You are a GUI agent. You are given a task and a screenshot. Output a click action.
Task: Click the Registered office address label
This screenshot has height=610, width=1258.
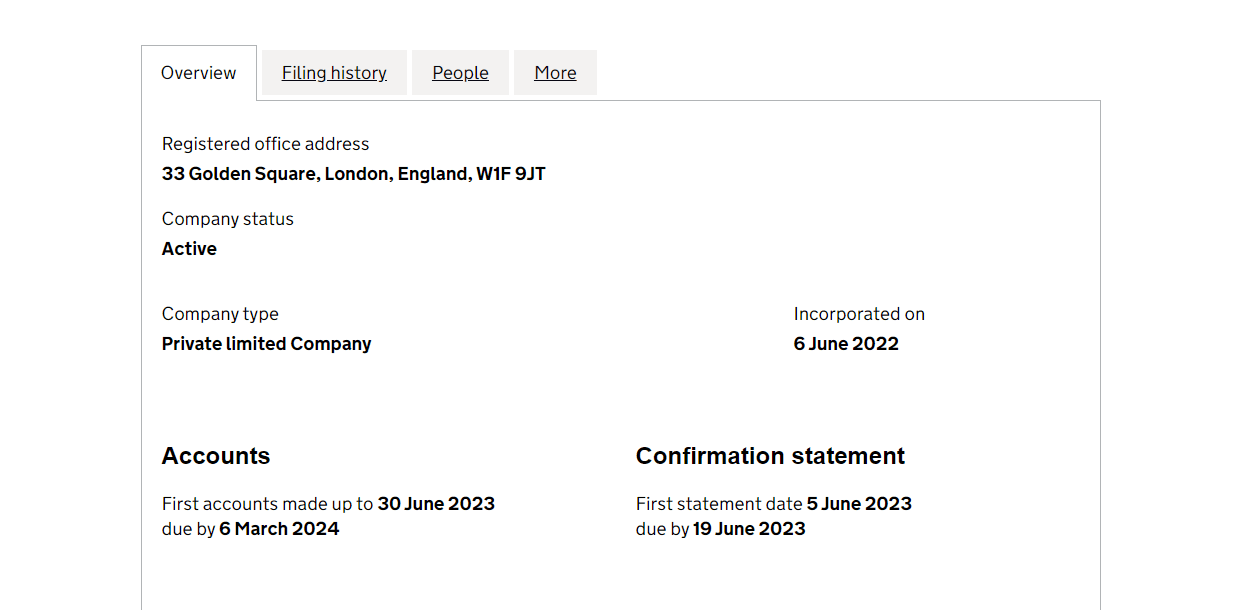tap(265, 144)
